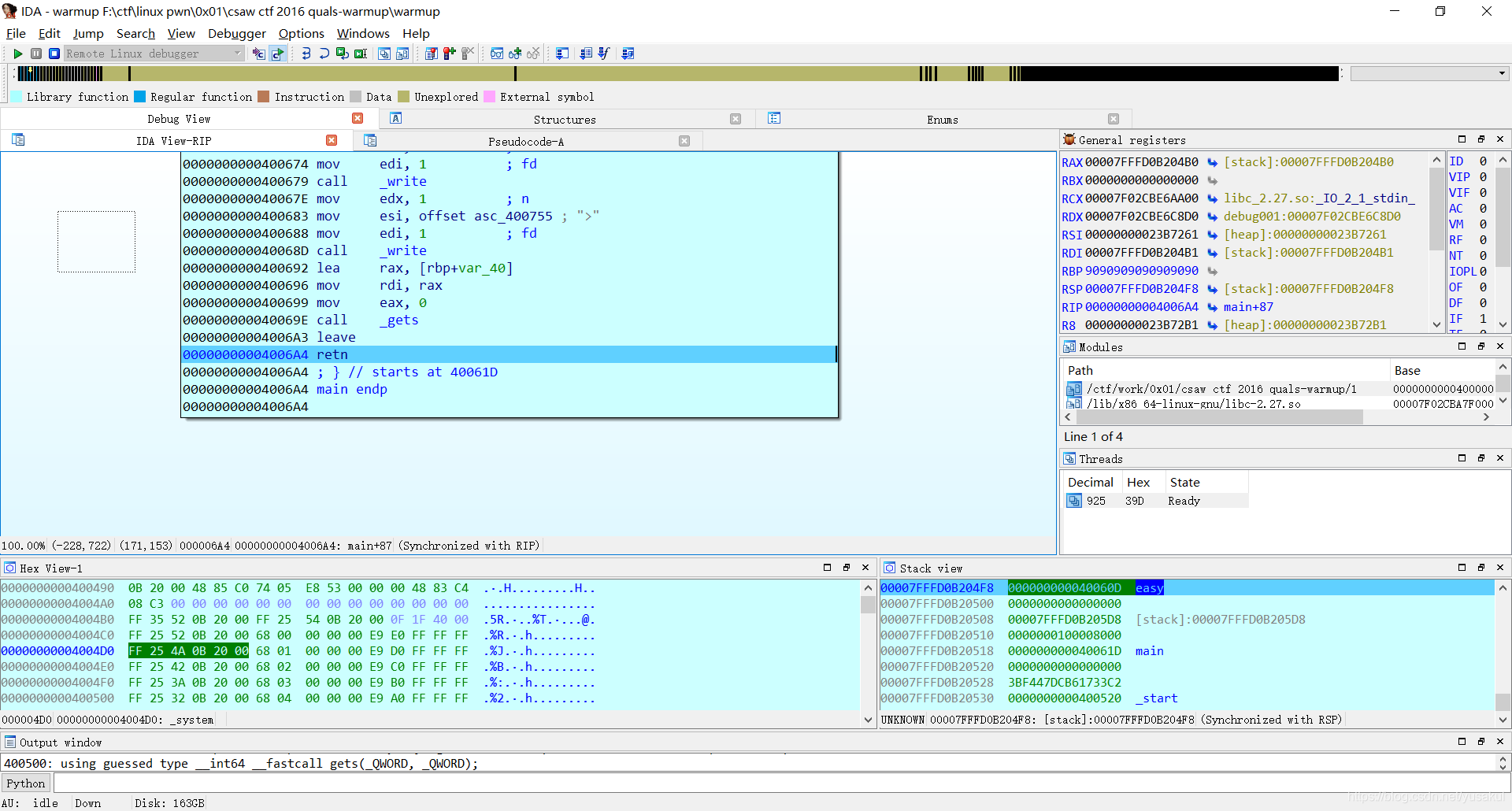Open the Windows menu
Image resolution: width=1512 pixels, height=811 pixels.
pyautogui.click(x=363, y=33)
